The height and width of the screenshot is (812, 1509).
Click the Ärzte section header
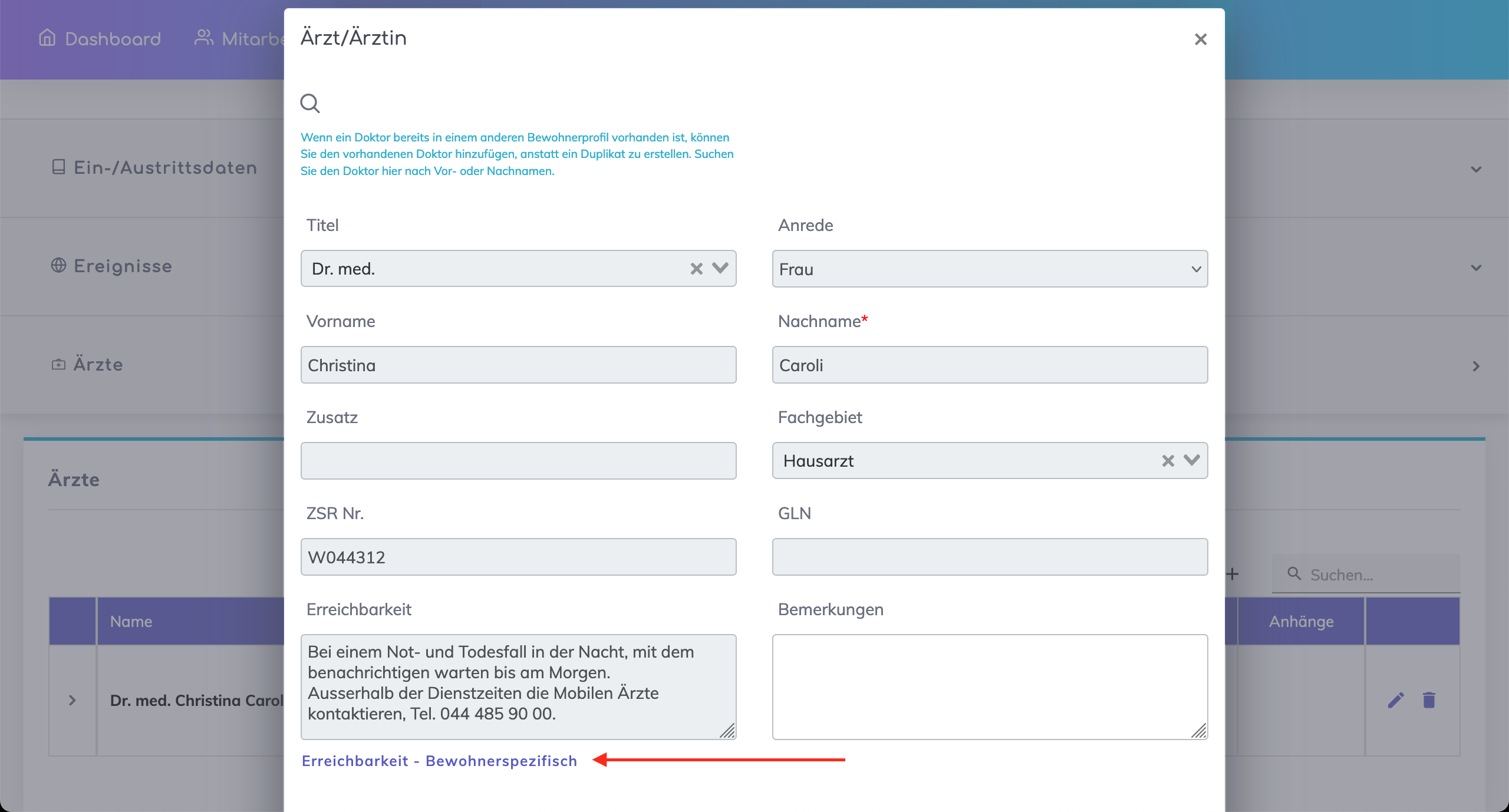pyautogui.click(x=98, y=365)
